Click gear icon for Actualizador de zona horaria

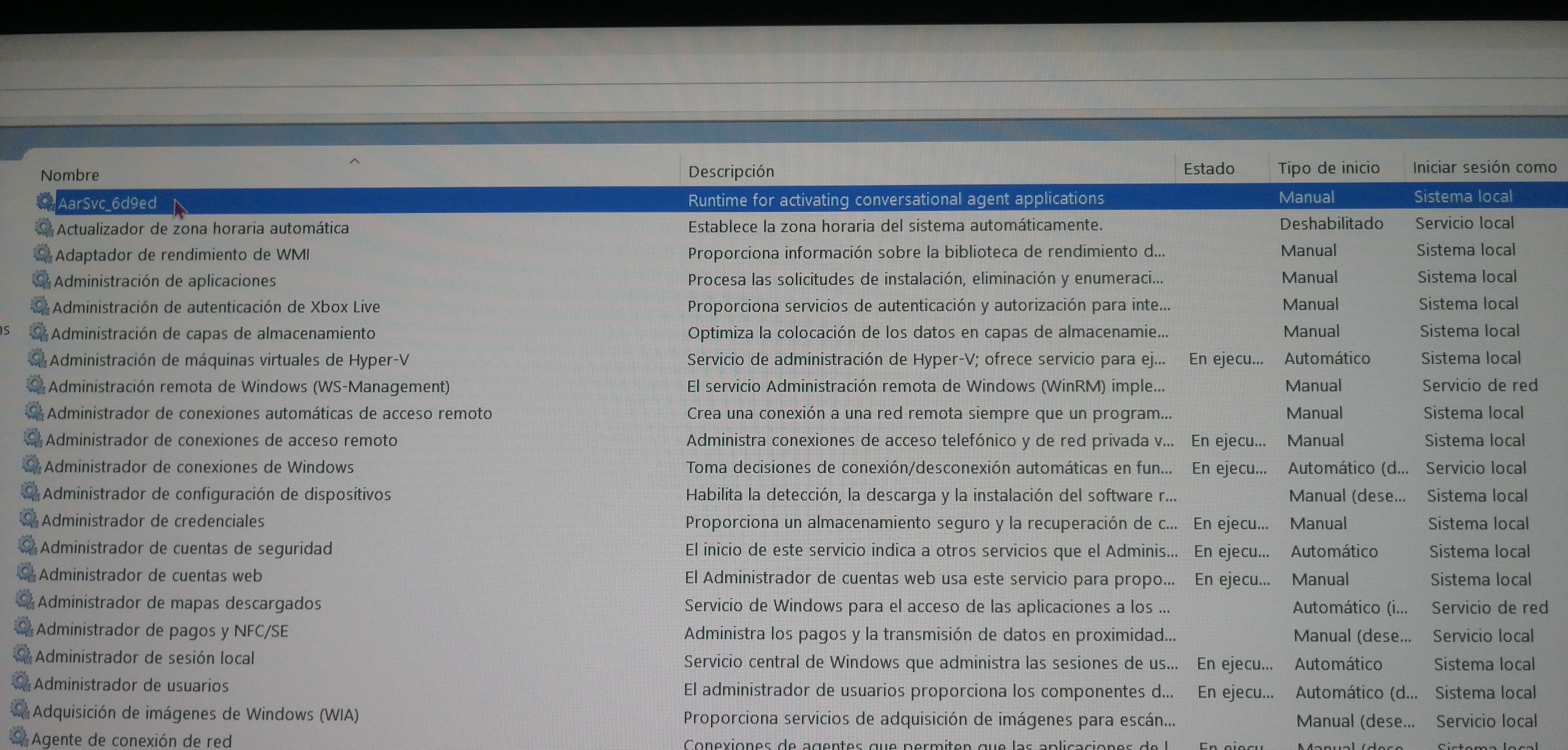(44, 228)
